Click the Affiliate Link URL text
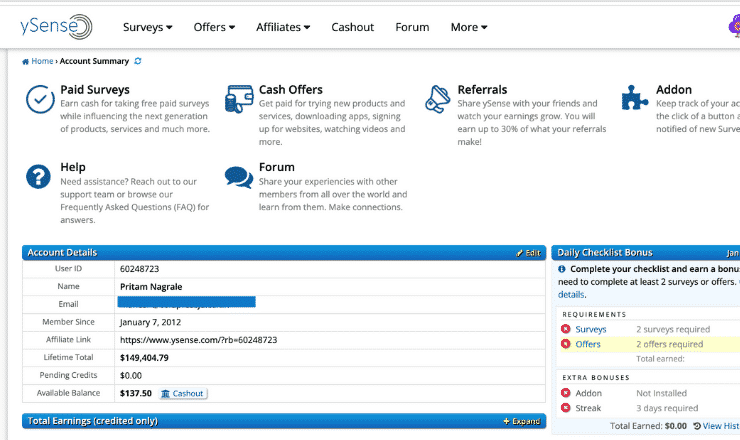Image resolution: width=740 pixels, height=440 pixels. (x=199, y=340)
